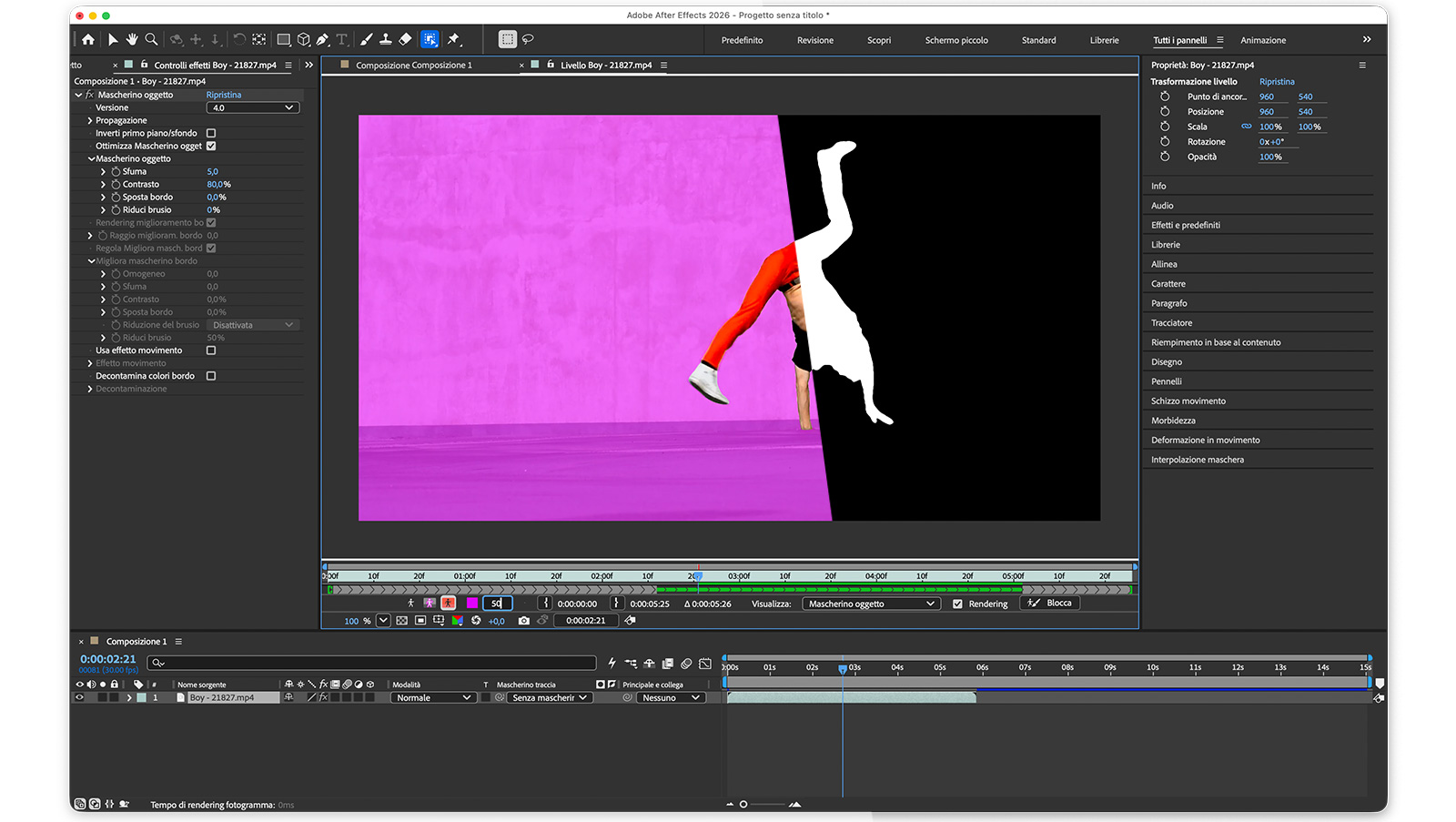Switch to the Standard workspace
The image size is (1456, 822).
[x=1038, y=40]
